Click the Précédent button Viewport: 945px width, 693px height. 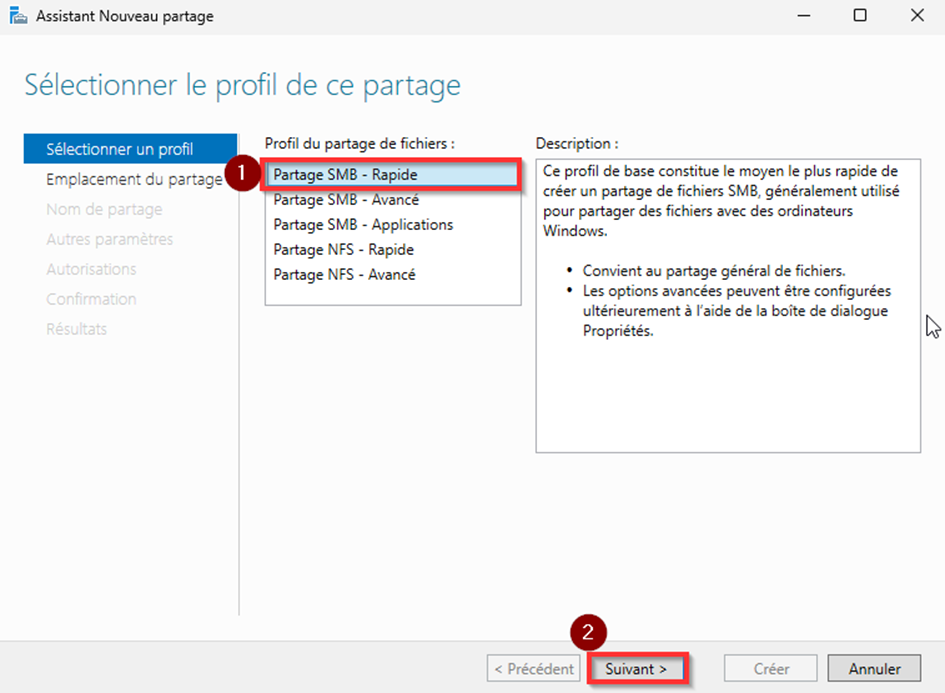[x=535, y=669]
